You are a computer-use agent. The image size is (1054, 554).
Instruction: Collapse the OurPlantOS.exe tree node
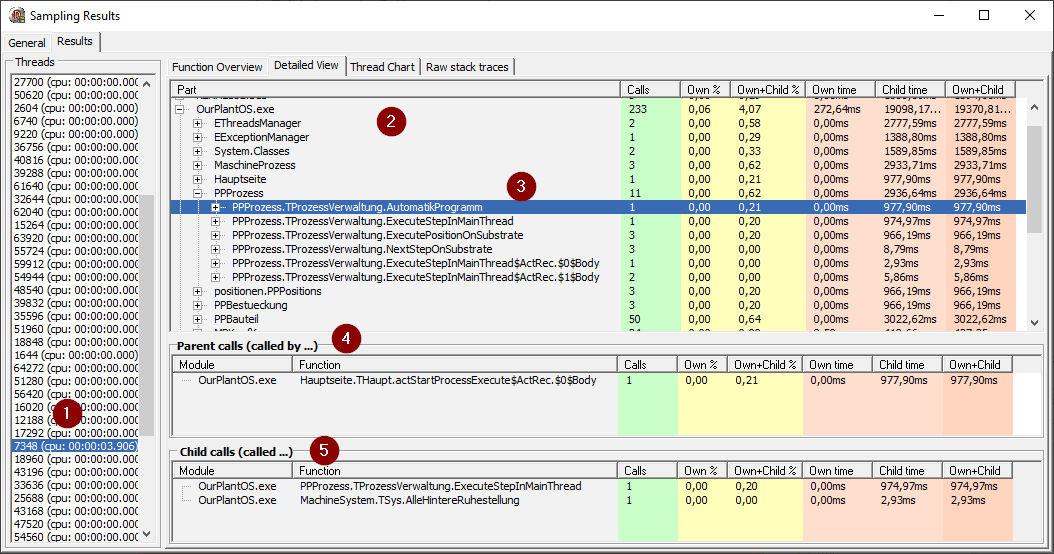pyautogui.click(x=180, y=109)
